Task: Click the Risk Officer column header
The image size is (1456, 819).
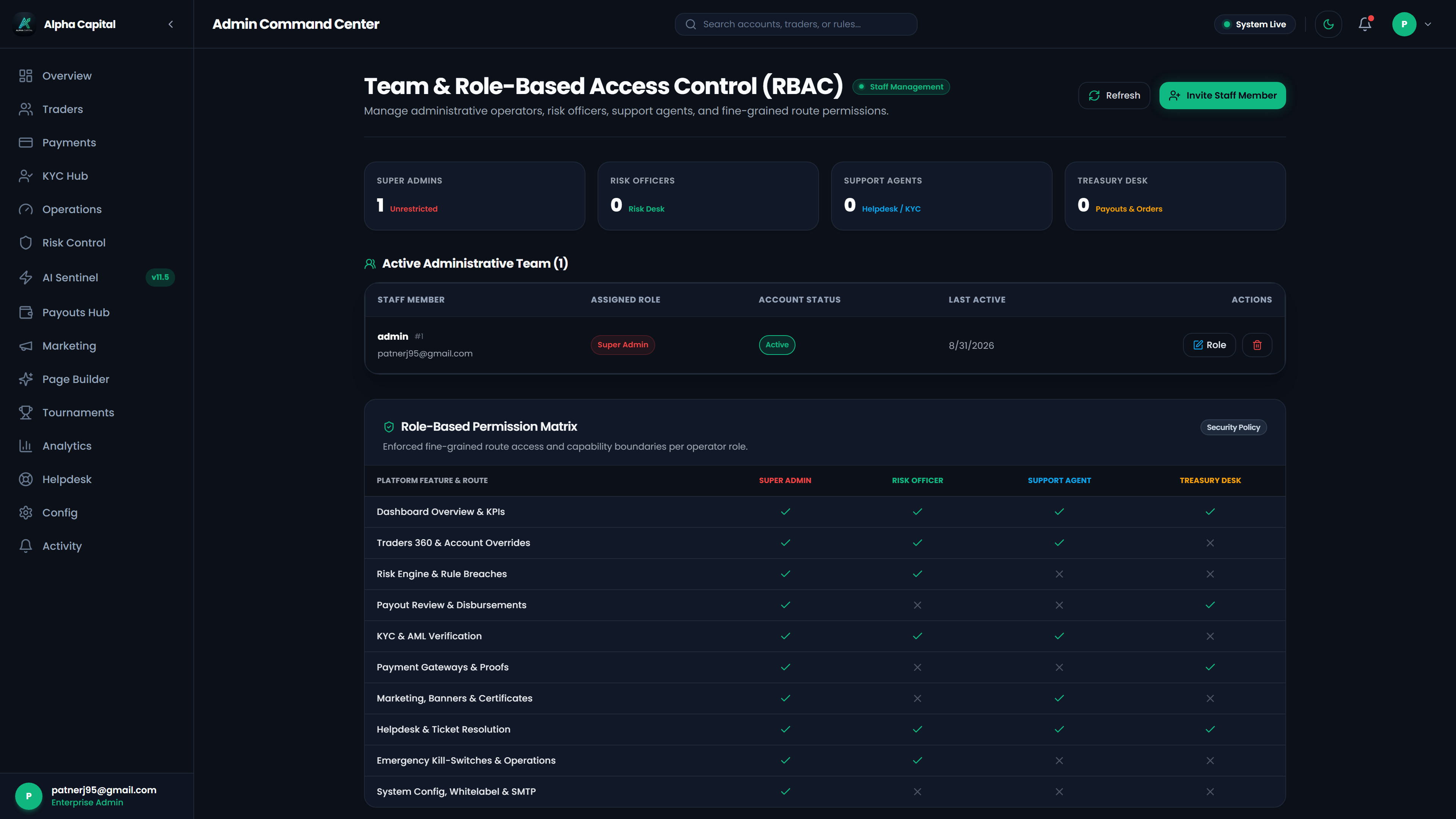Action: [x=917, y=480]
